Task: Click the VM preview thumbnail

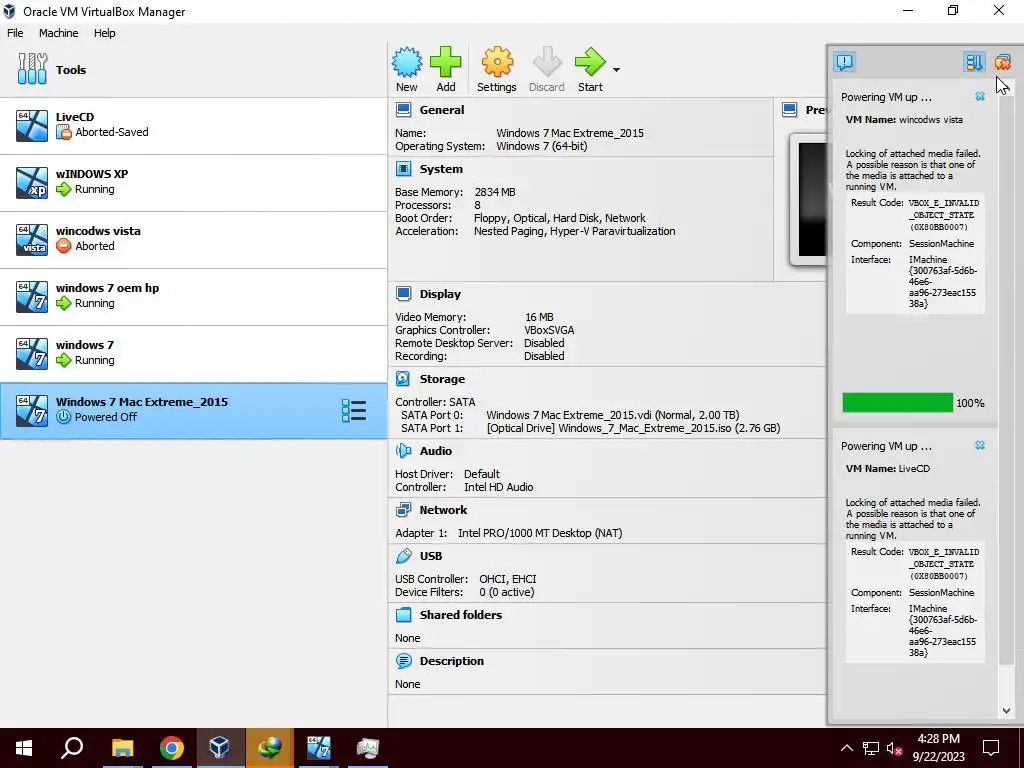Action: [x=810, y=200]
